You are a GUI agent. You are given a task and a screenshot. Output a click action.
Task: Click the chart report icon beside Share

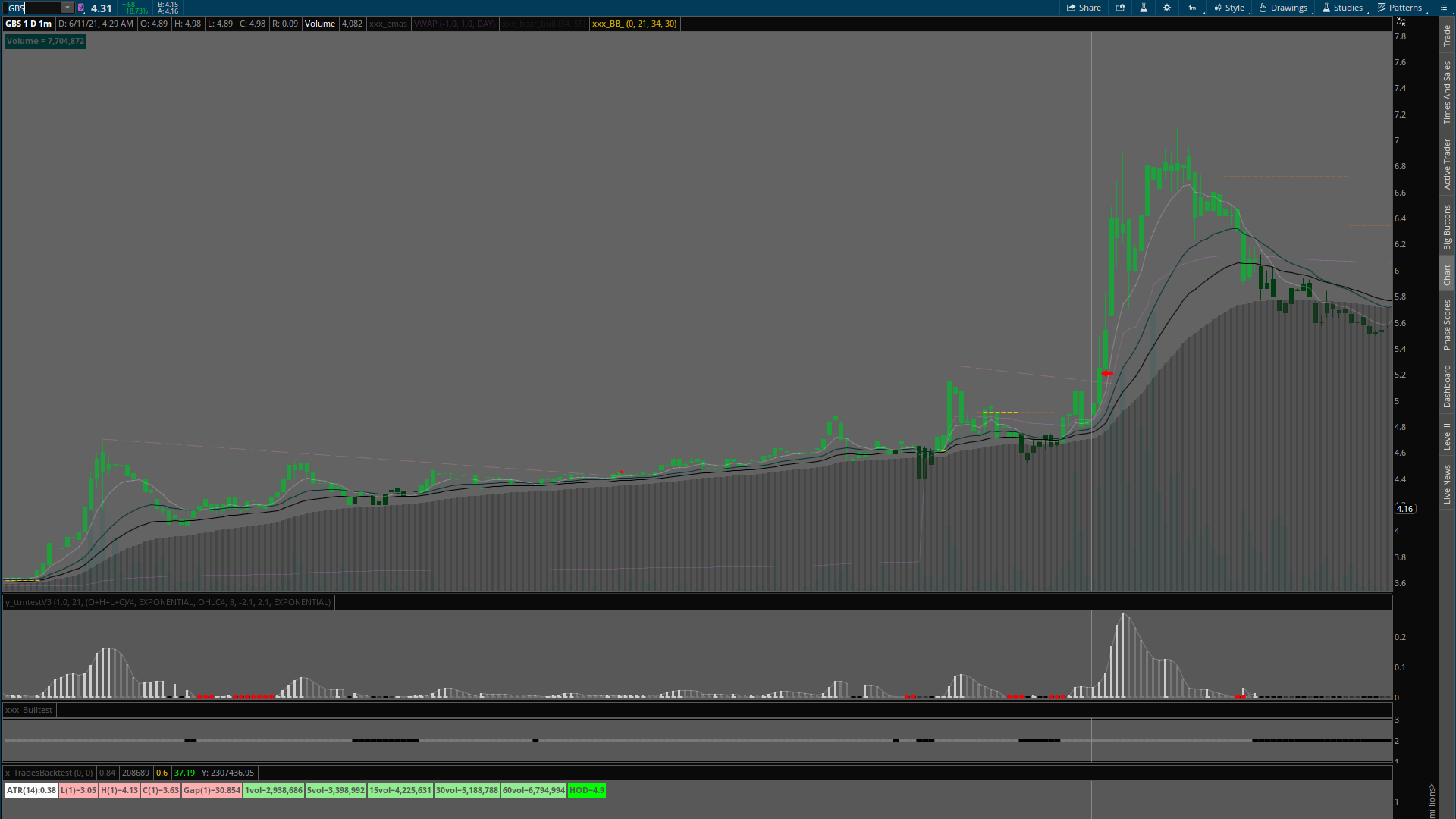tap(1120, 8)
